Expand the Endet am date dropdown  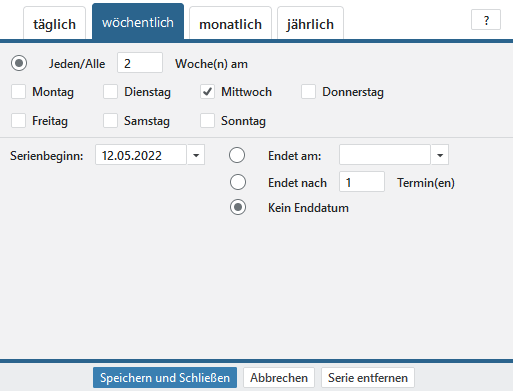pyautogui.click(x=440, y=155)
